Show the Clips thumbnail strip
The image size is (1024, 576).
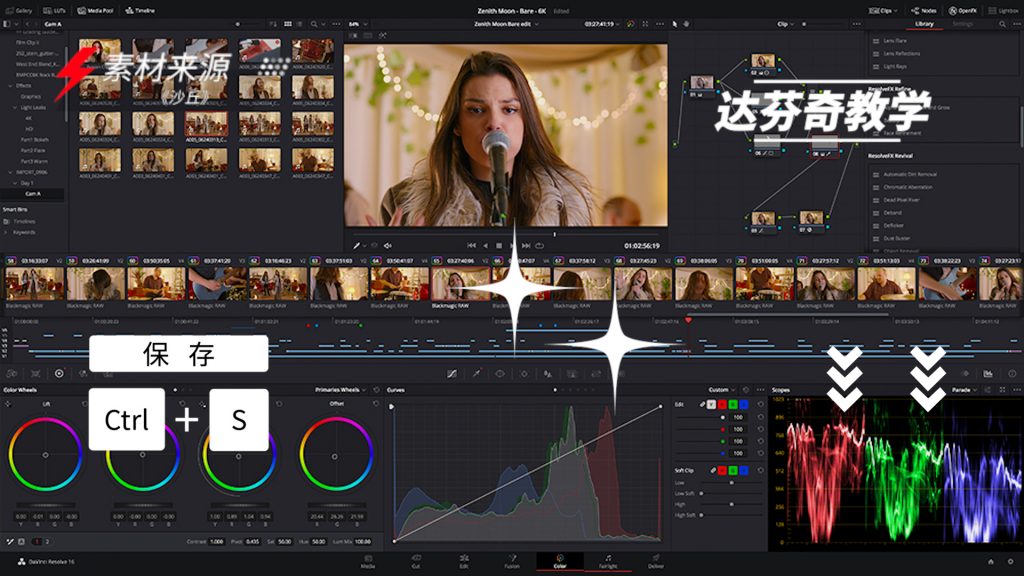[882, 10]
